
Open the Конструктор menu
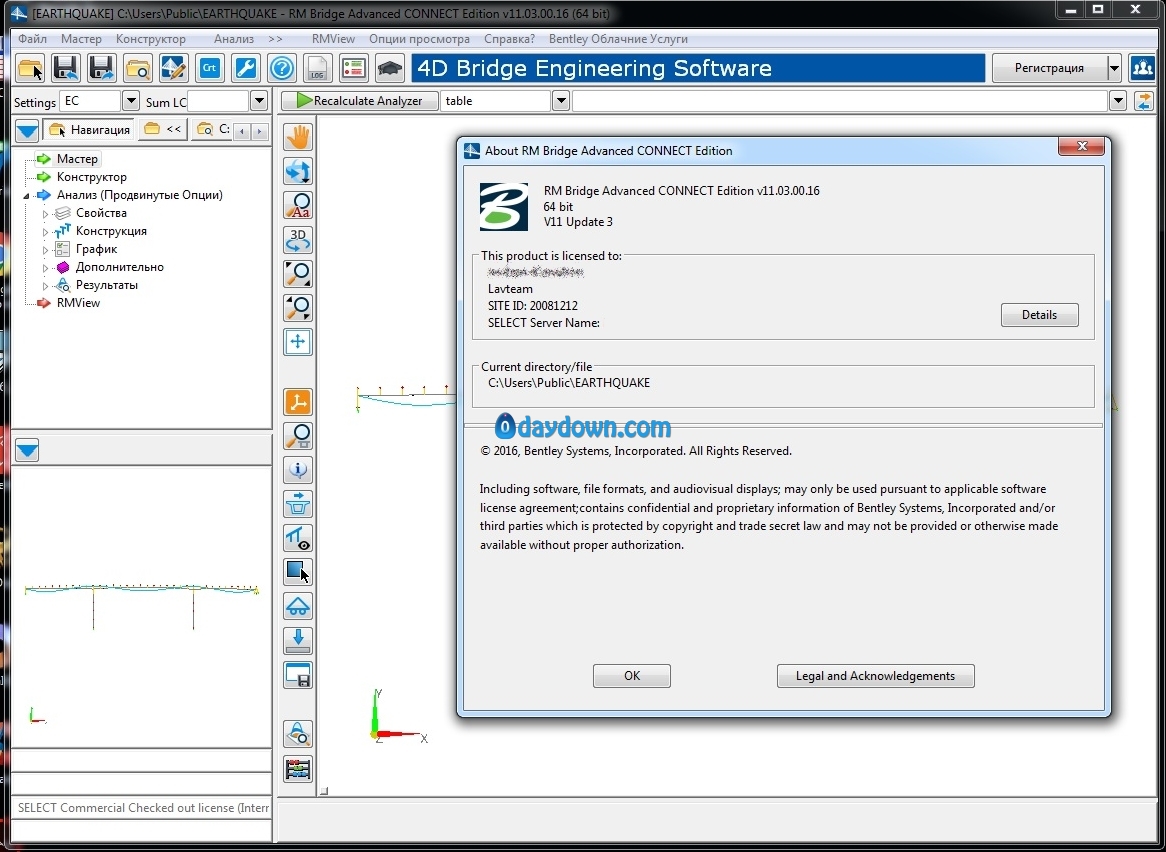coord(151,39)
